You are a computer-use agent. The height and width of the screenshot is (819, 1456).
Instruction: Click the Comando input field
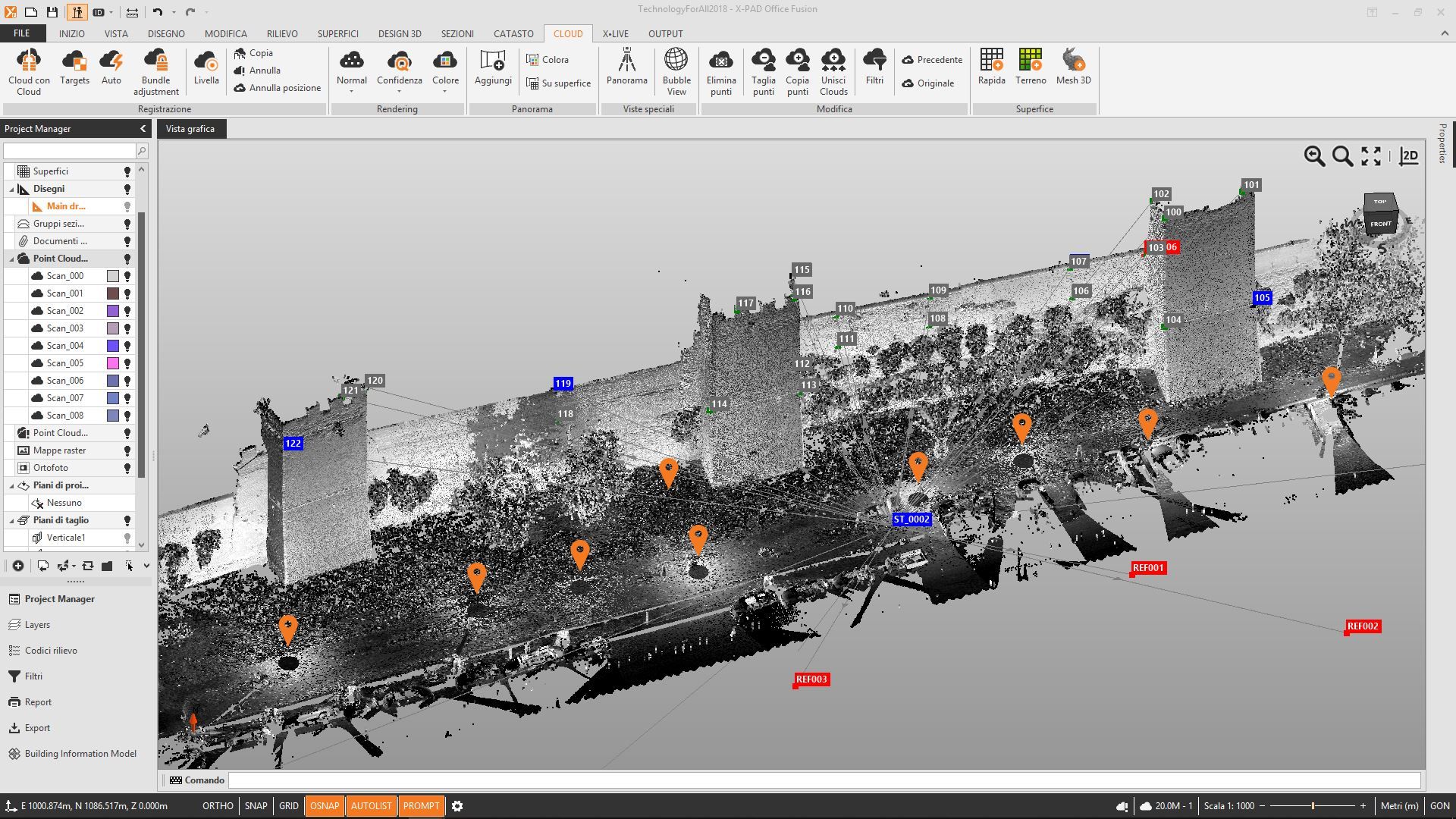point(824,780)
